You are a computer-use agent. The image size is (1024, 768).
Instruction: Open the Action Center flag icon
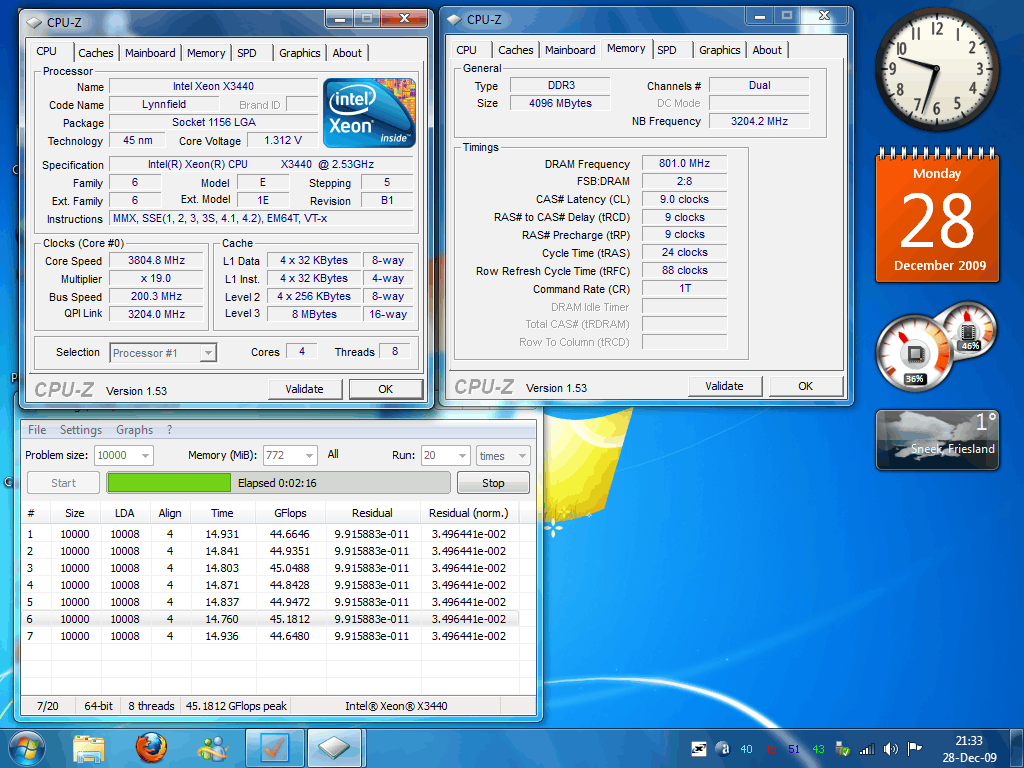click(914, 749)
